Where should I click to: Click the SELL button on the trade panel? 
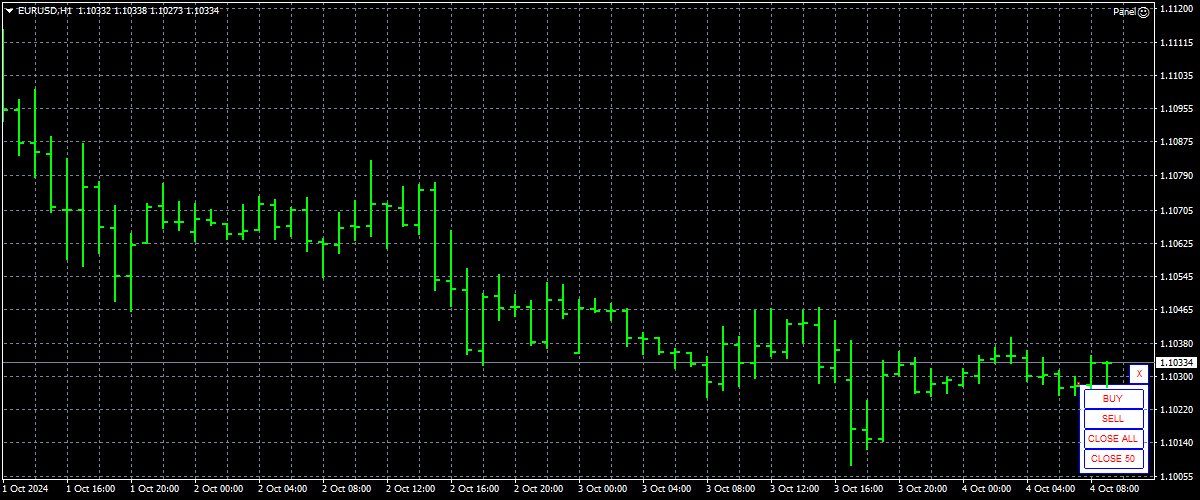point(1113,418)
